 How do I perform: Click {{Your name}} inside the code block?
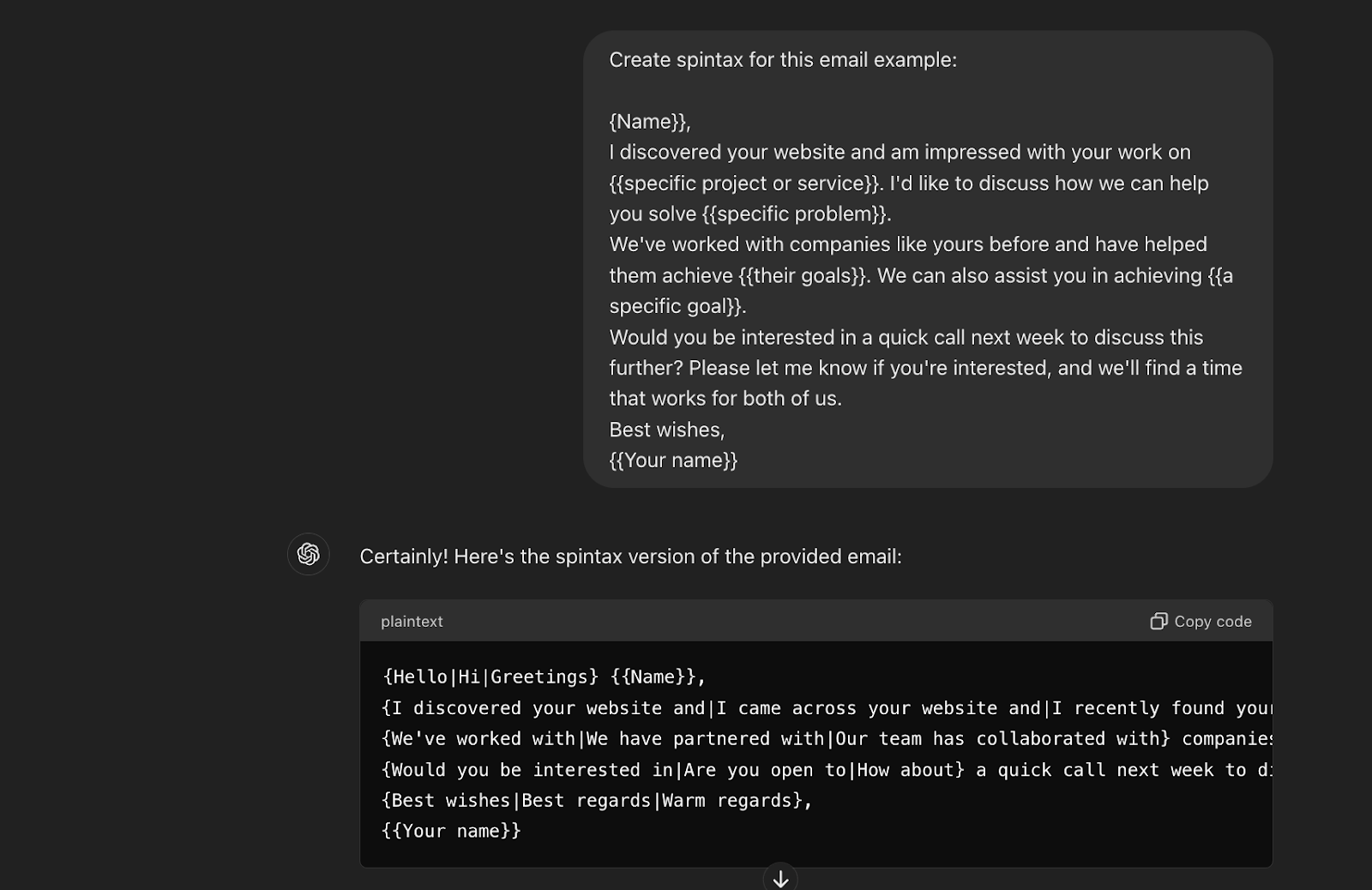point(452,831)
